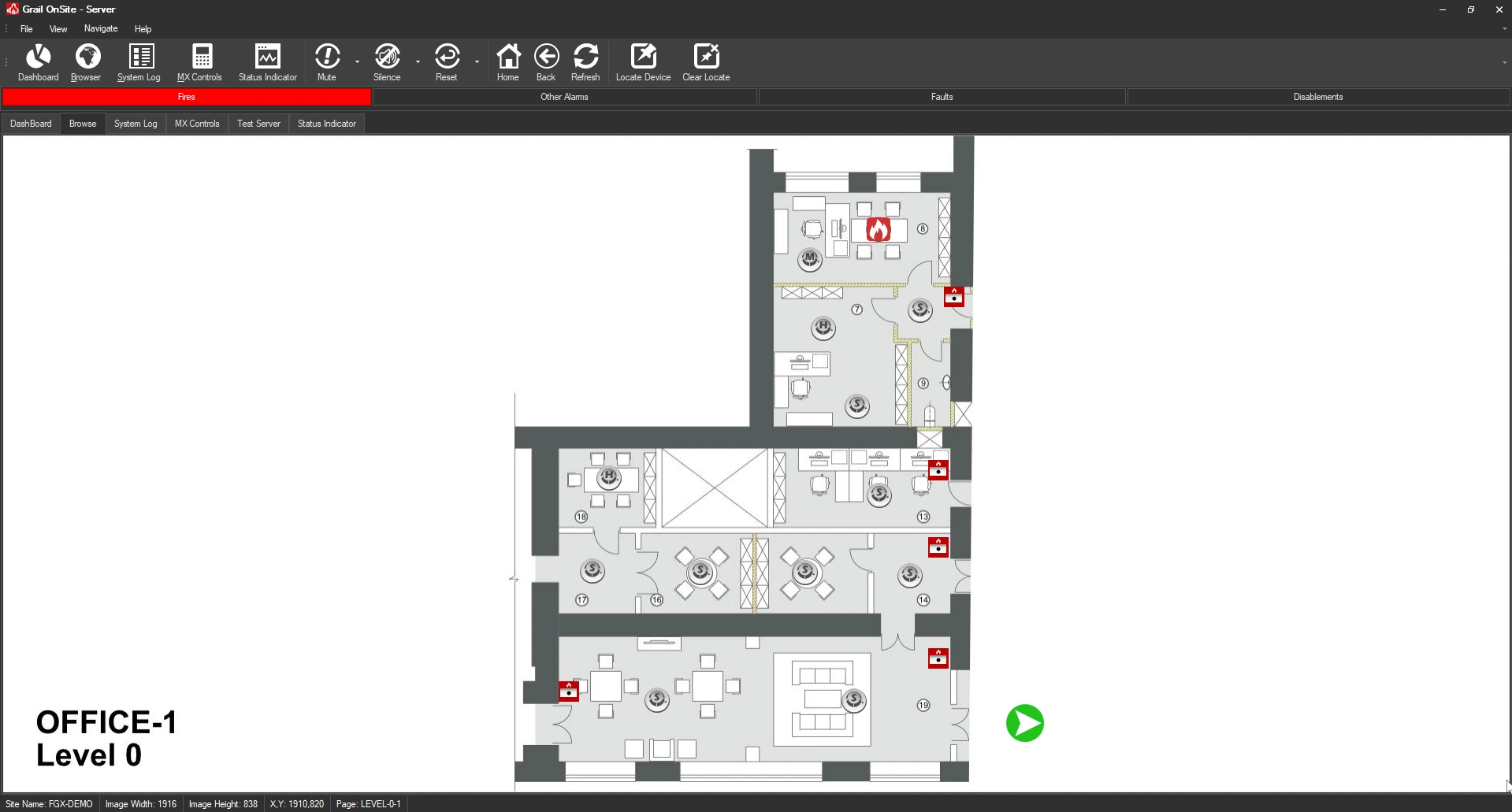This screenshot has height=812, width=1512.
Task: Click the manual call point near room 14
Action: coord(938,547)
